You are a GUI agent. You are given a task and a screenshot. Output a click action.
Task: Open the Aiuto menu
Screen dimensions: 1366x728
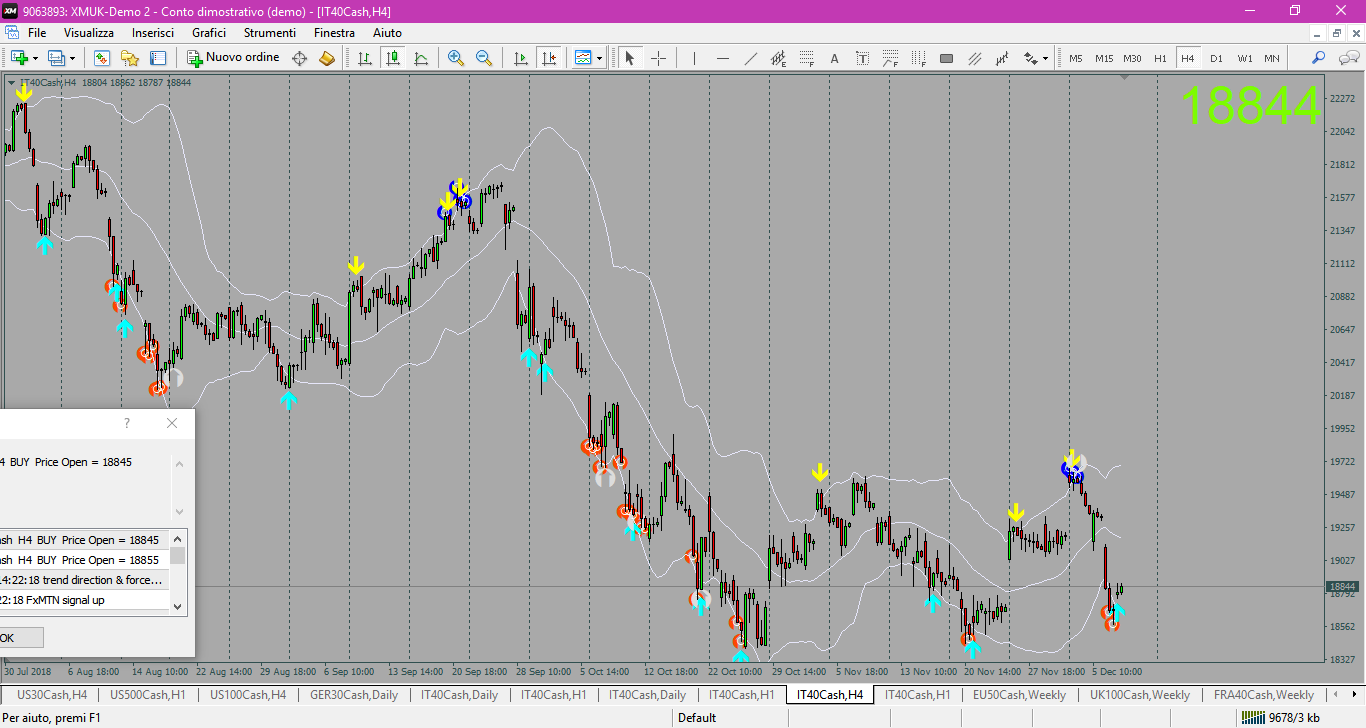pos(387,33)
